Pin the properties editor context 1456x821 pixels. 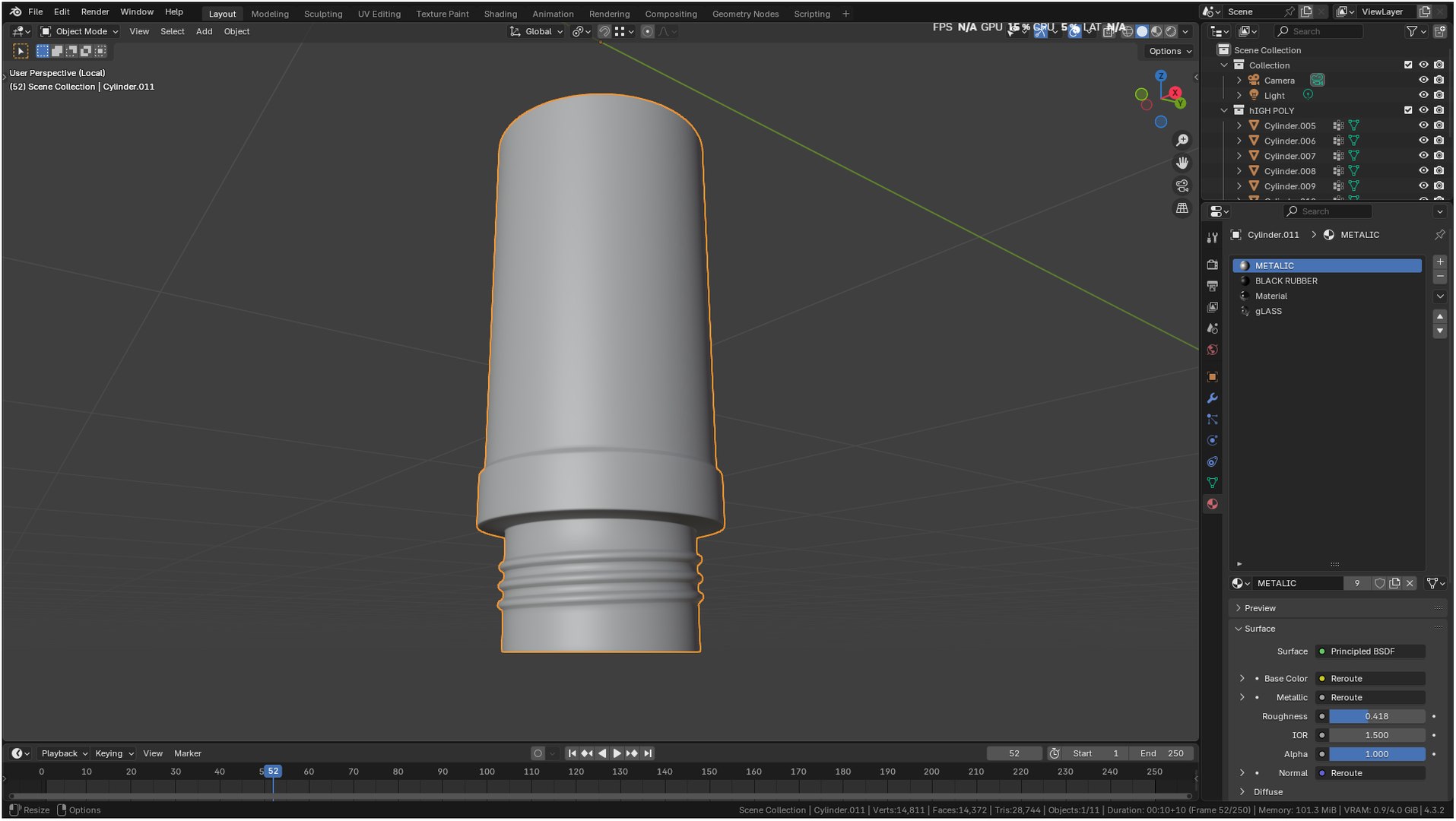pos(1439,235)
